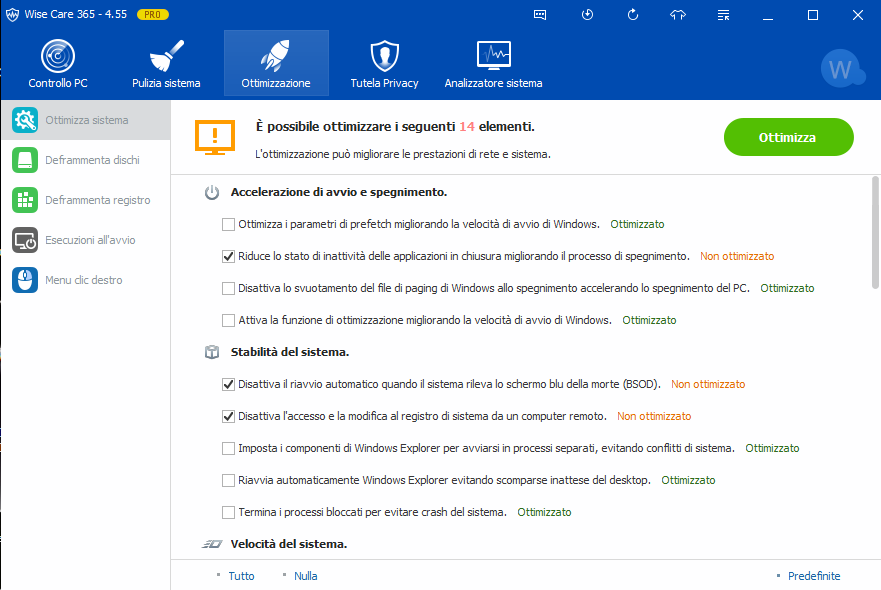Open Tutela Privacy shield icon

(384, 56)
